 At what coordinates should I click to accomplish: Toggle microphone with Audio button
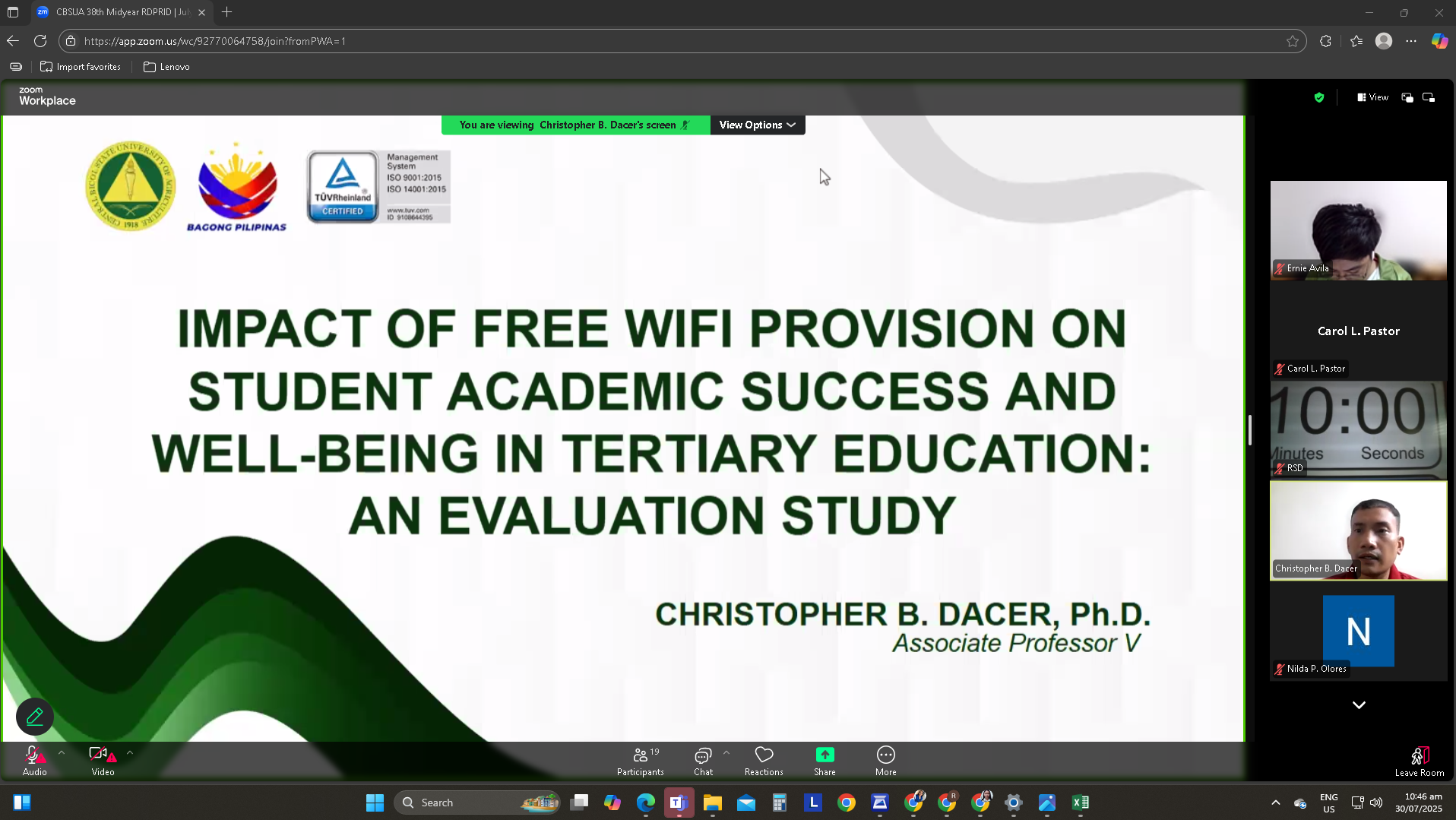coord(34,761)
